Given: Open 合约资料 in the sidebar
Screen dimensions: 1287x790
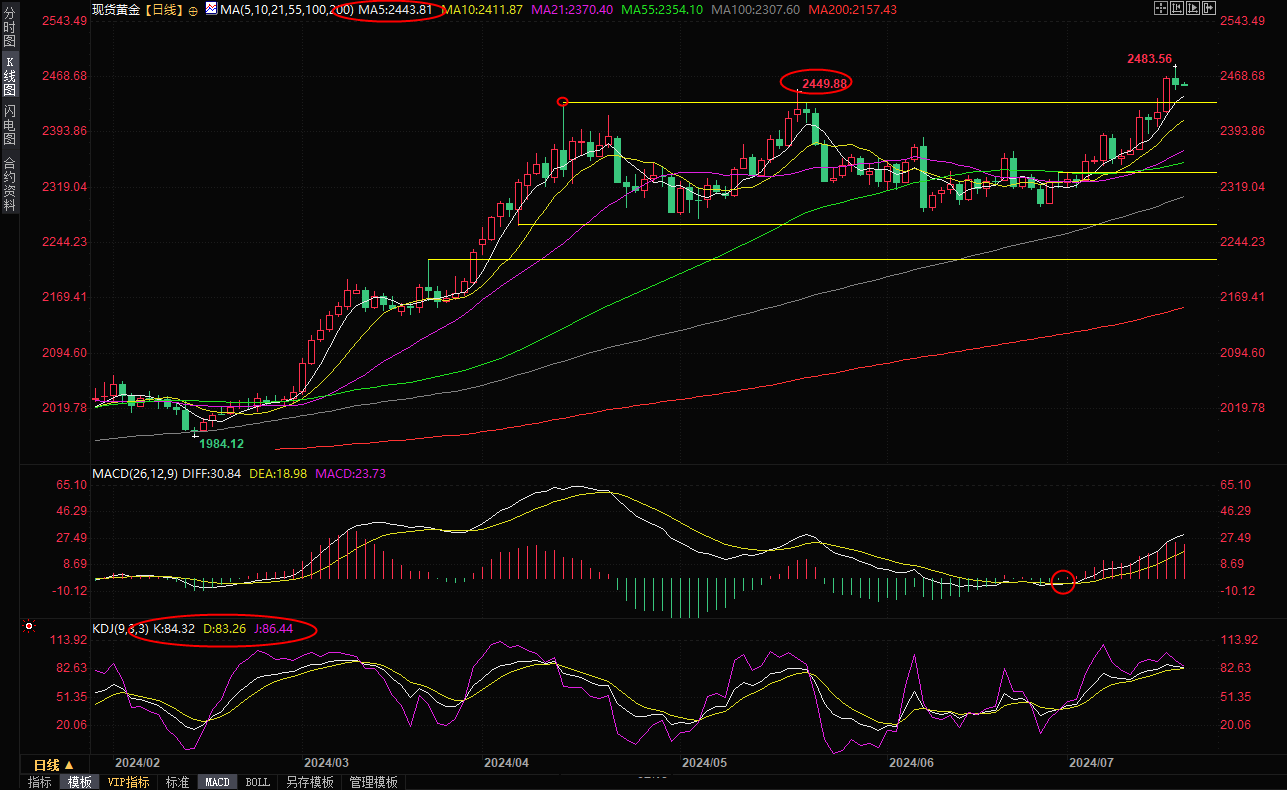Looking at the screenshot, I should (9, 183).
